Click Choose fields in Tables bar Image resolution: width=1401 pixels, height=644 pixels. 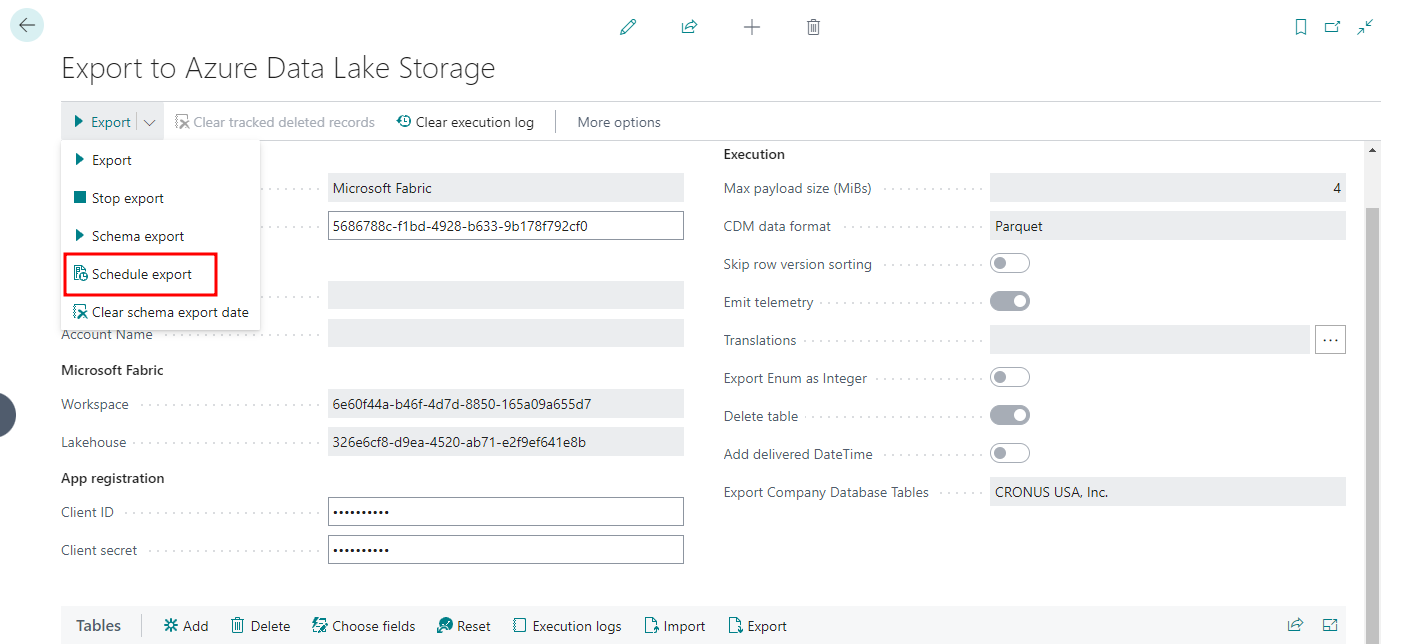[363, 626]
